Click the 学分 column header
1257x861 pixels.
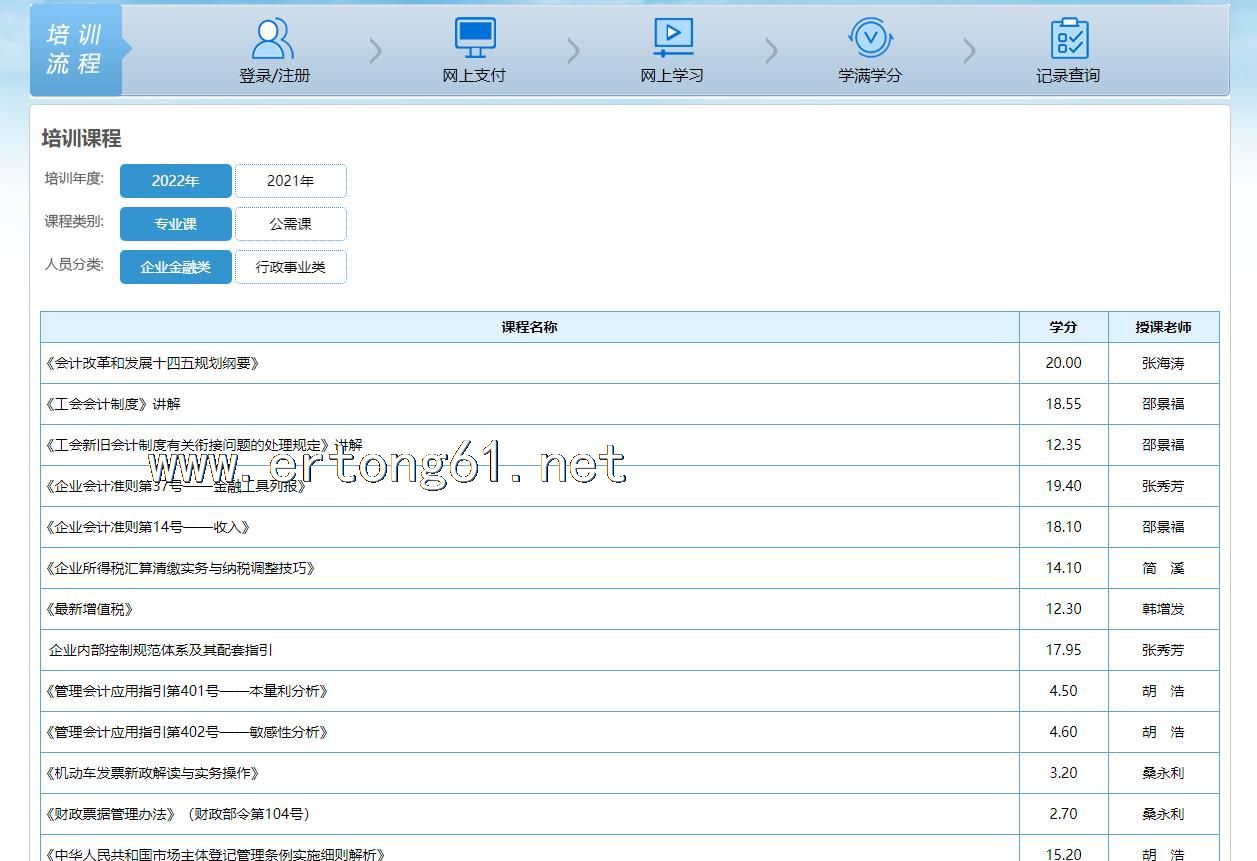pos(1063,327)
